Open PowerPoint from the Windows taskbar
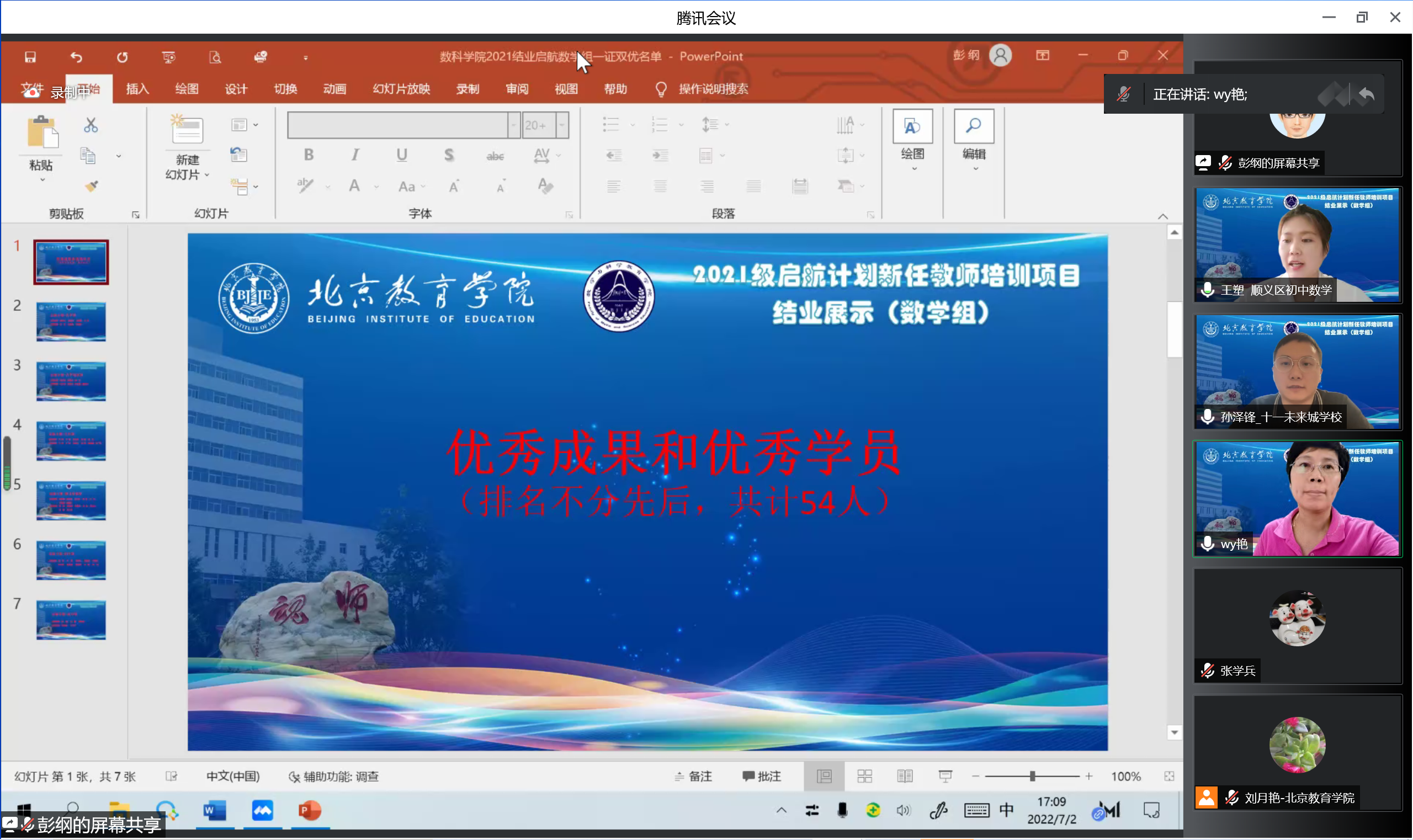The height and width of the screenshot is (840, 1413). point(310,811)
